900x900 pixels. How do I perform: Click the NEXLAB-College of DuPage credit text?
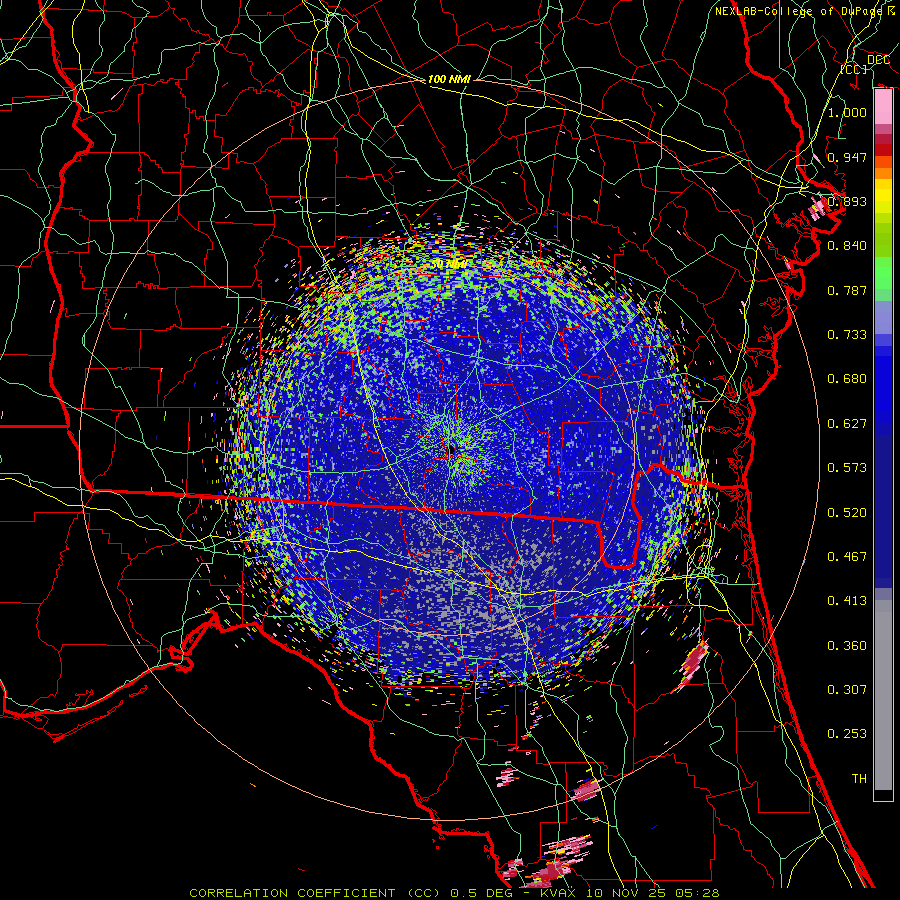(801, 11)
